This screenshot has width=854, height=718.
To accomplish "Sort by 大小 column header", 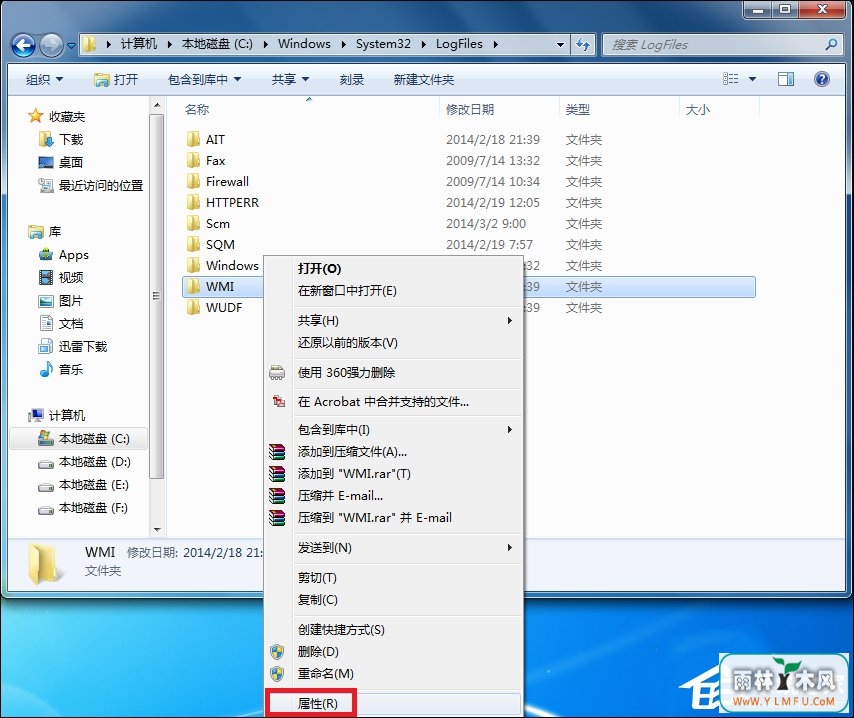I will pyautogui.click(x=697, y=109).
